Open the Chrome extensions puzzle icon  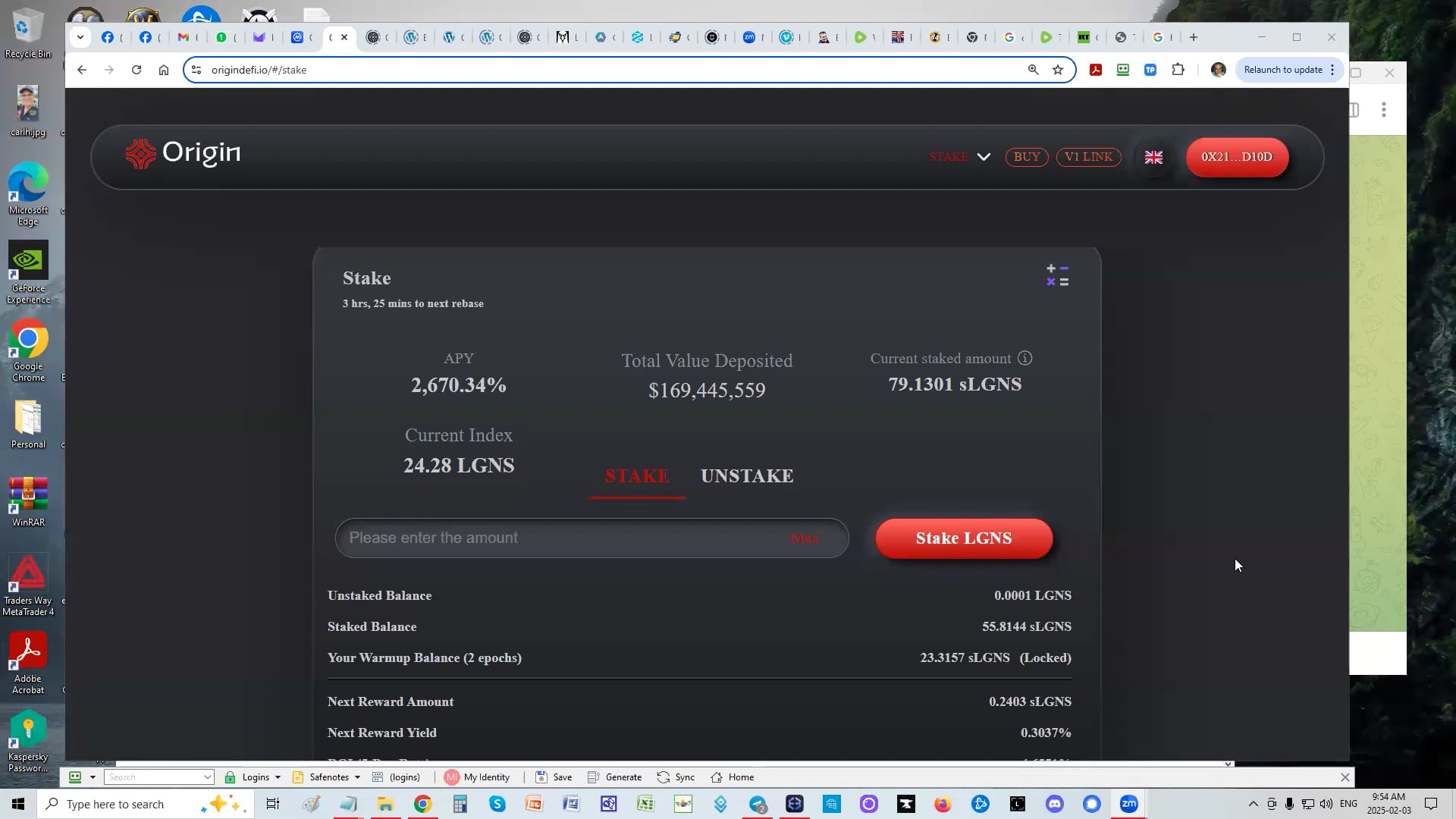[1178, 70]
